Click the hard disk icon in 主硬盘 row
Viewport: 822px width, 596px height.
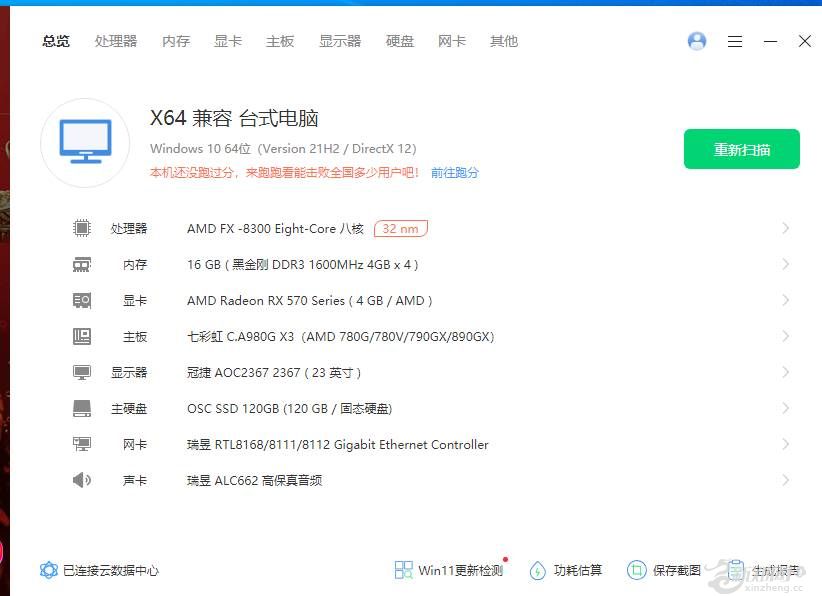point(82,408)
